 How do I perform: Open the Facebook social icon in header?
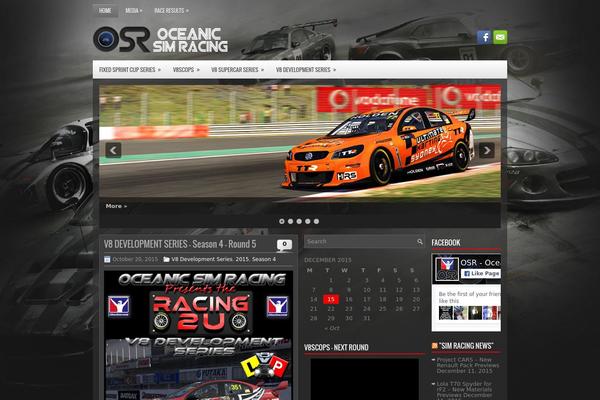click(x=484, y=37)
